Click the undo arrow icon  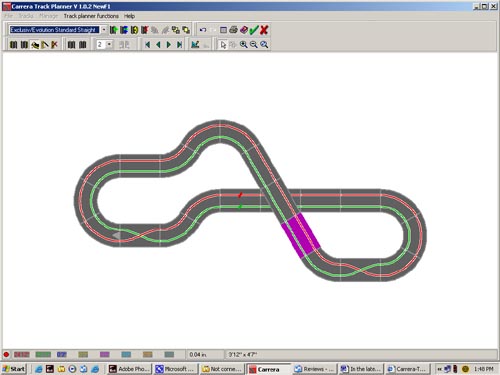pyautogui.click(x=203, y=30)
